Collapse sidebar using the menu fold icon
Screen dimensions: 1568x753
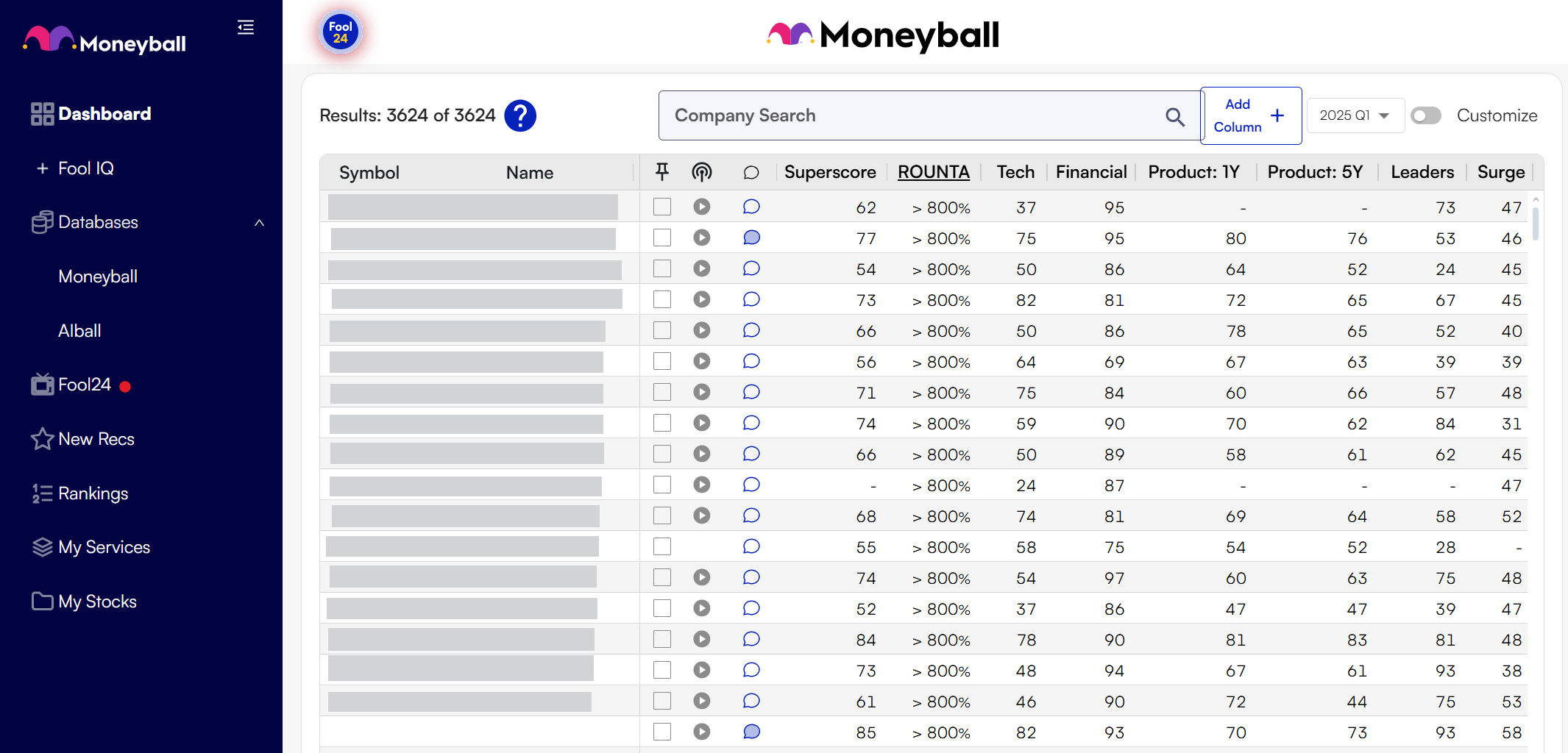[x=246, y=28]
